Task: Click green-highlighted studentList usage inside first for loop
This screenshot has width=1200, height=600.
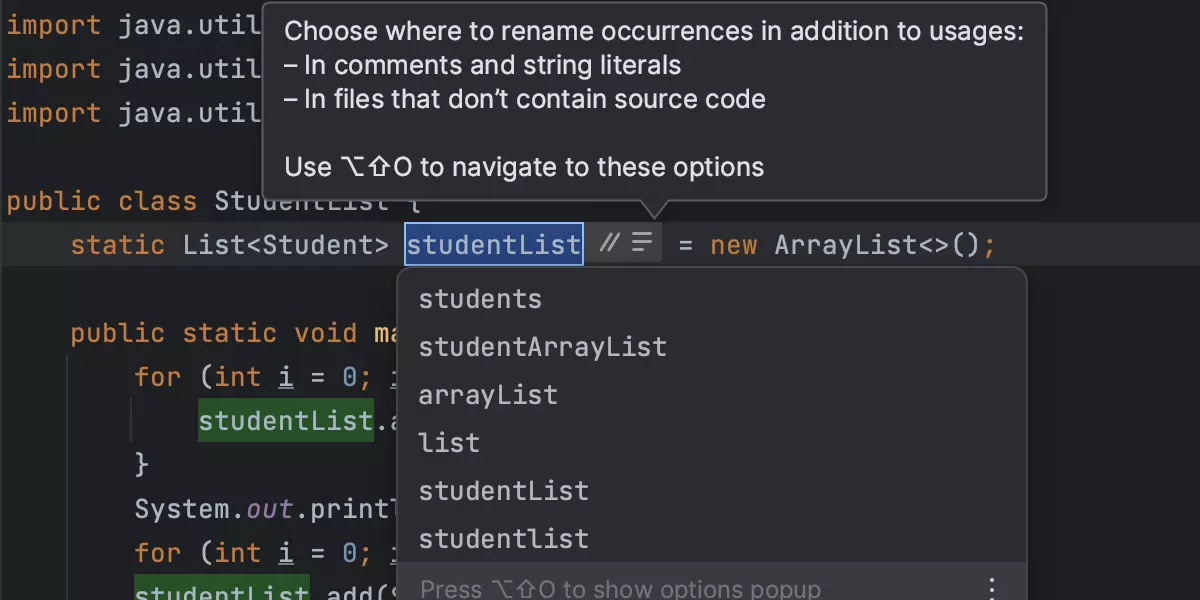Action: tap(286, 421)
